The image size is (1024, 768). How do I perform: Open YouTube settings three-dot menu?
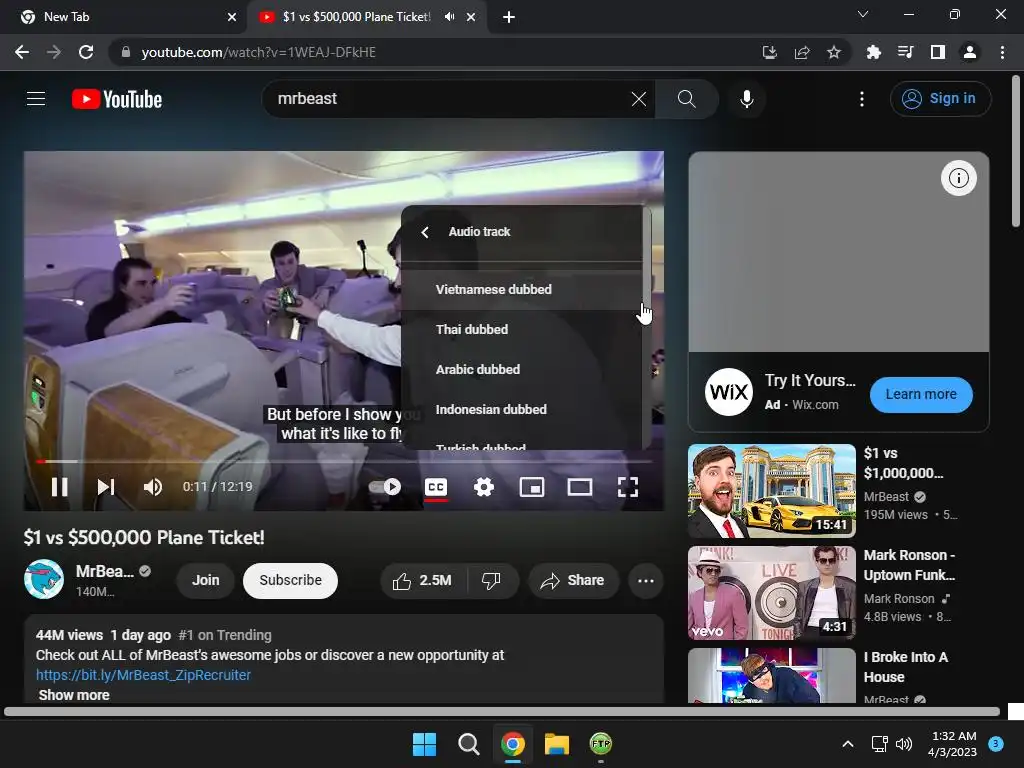862,99
